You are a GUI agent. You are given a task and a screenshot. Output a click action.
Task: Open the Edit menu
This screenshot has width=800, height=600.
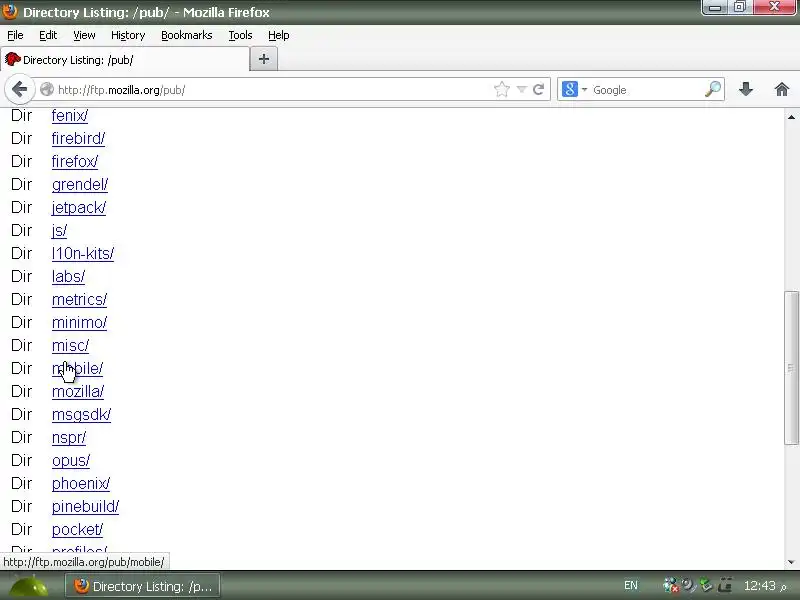click(x=48, y=35)
